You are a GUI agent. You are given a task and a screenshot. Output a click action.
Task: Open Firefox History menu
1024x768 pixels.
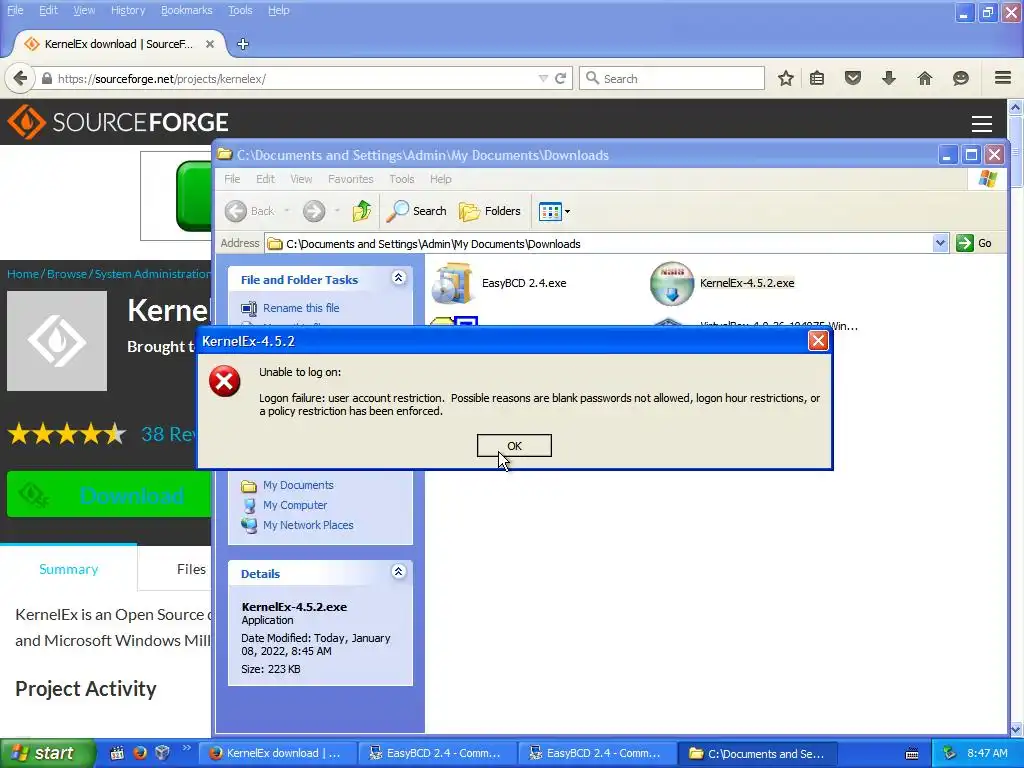click(x=128, y=10)
